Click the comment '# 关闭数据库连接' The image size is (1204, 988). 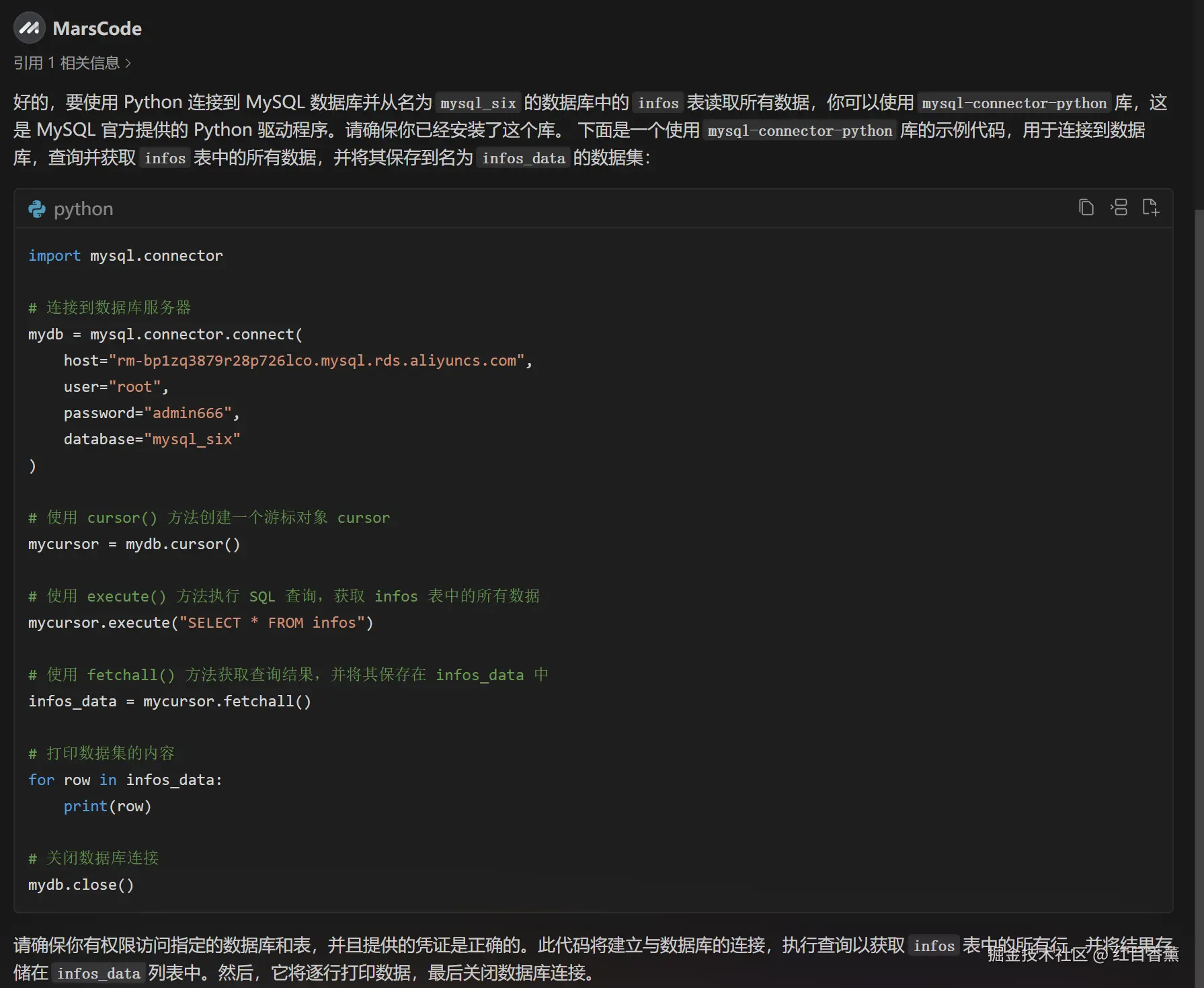click(x=93, y=858)
